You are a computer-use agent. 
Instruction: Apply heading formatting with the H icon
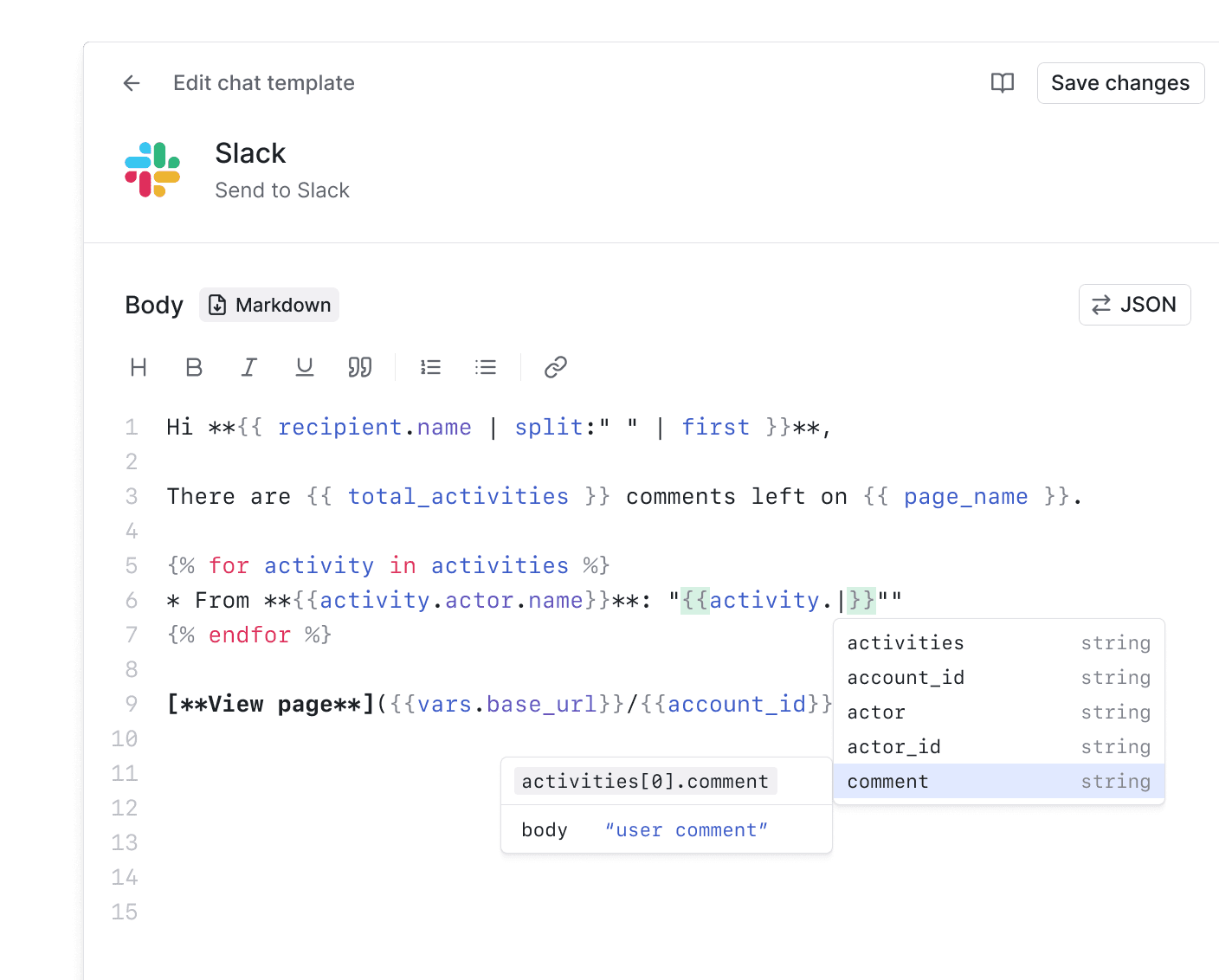139,367
